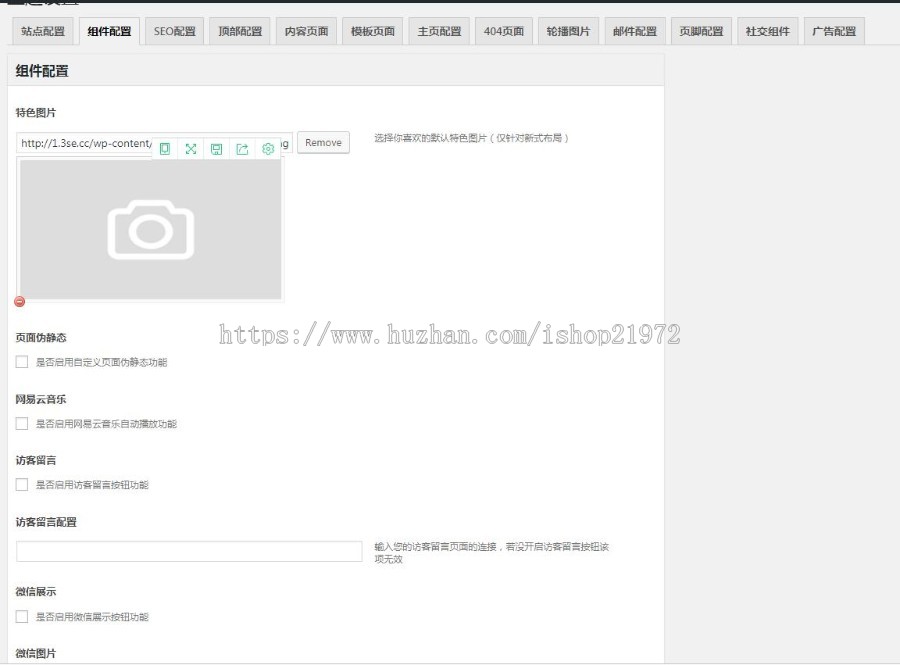
Task: Click the save floppy disk icon
Action: 216,149
